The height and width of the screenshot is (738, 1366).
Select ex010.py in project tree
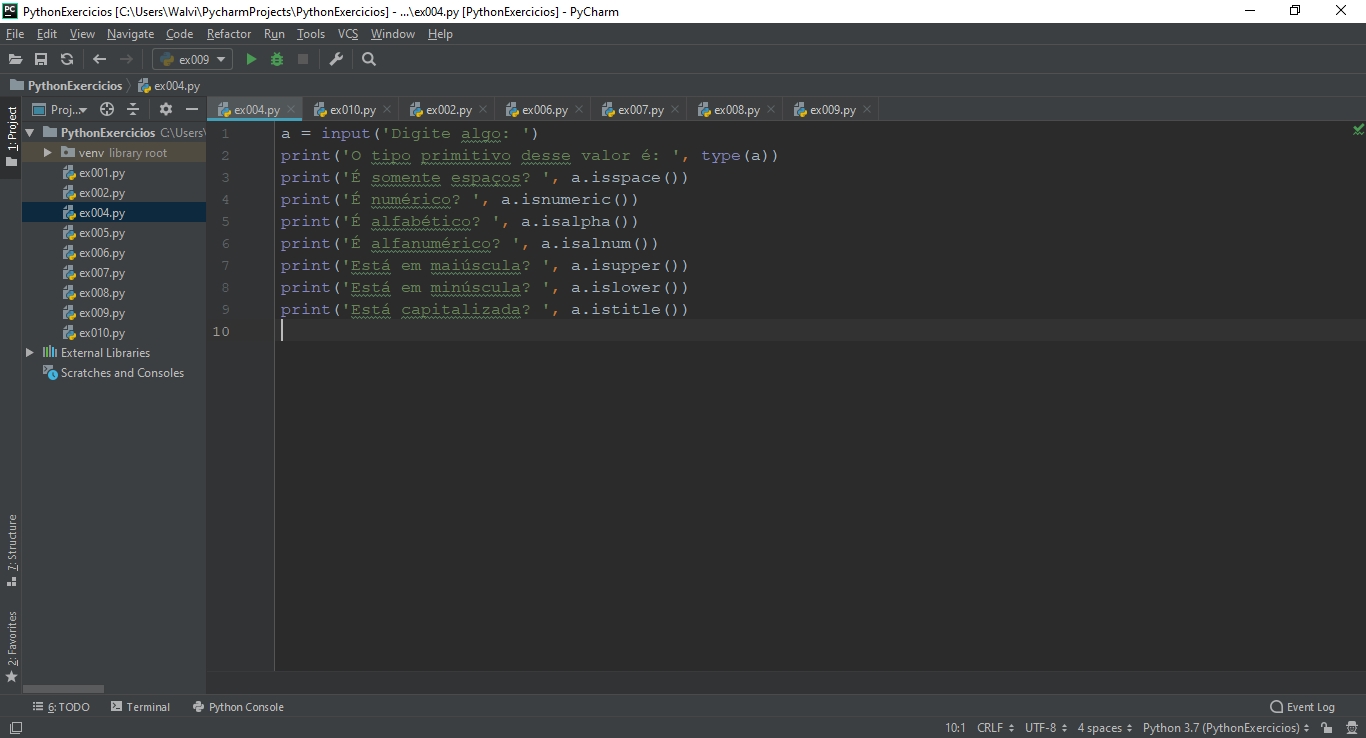[x=102, y=333]
